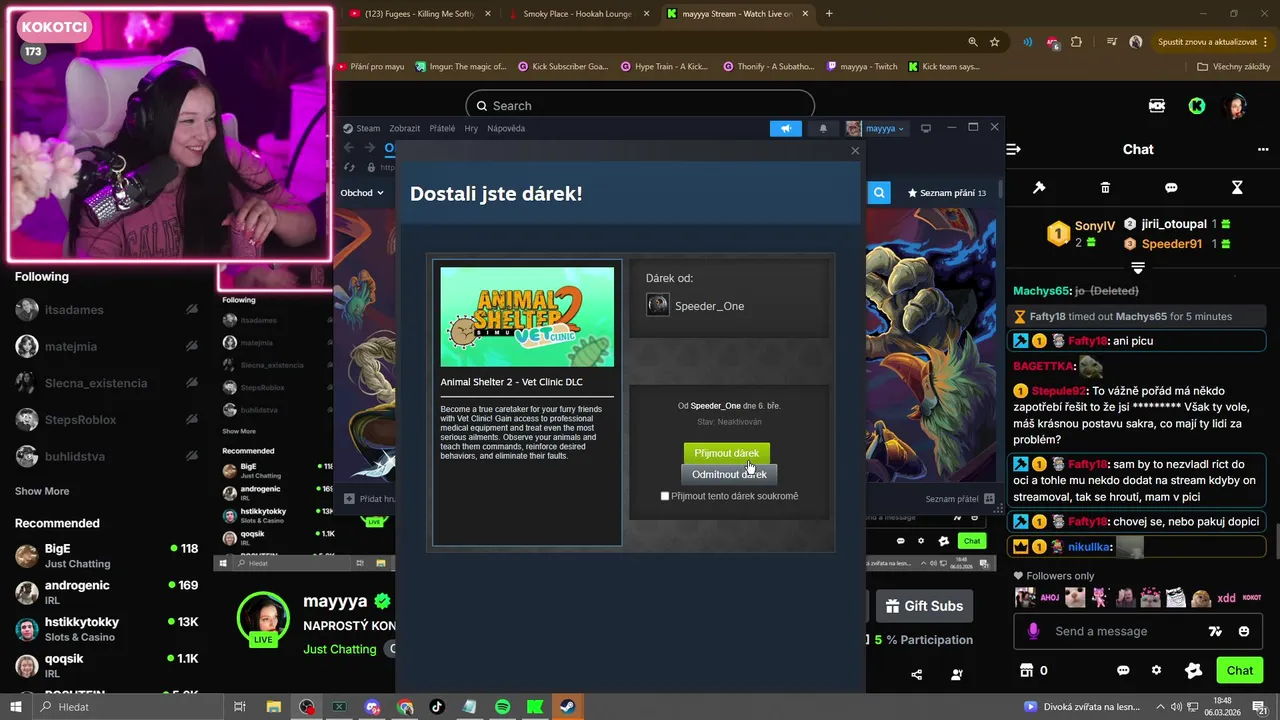Open the Přátelé menu in Steam
Image resolution: width=1280 pixels, height=720 pixels.
(x=442, y=128)
